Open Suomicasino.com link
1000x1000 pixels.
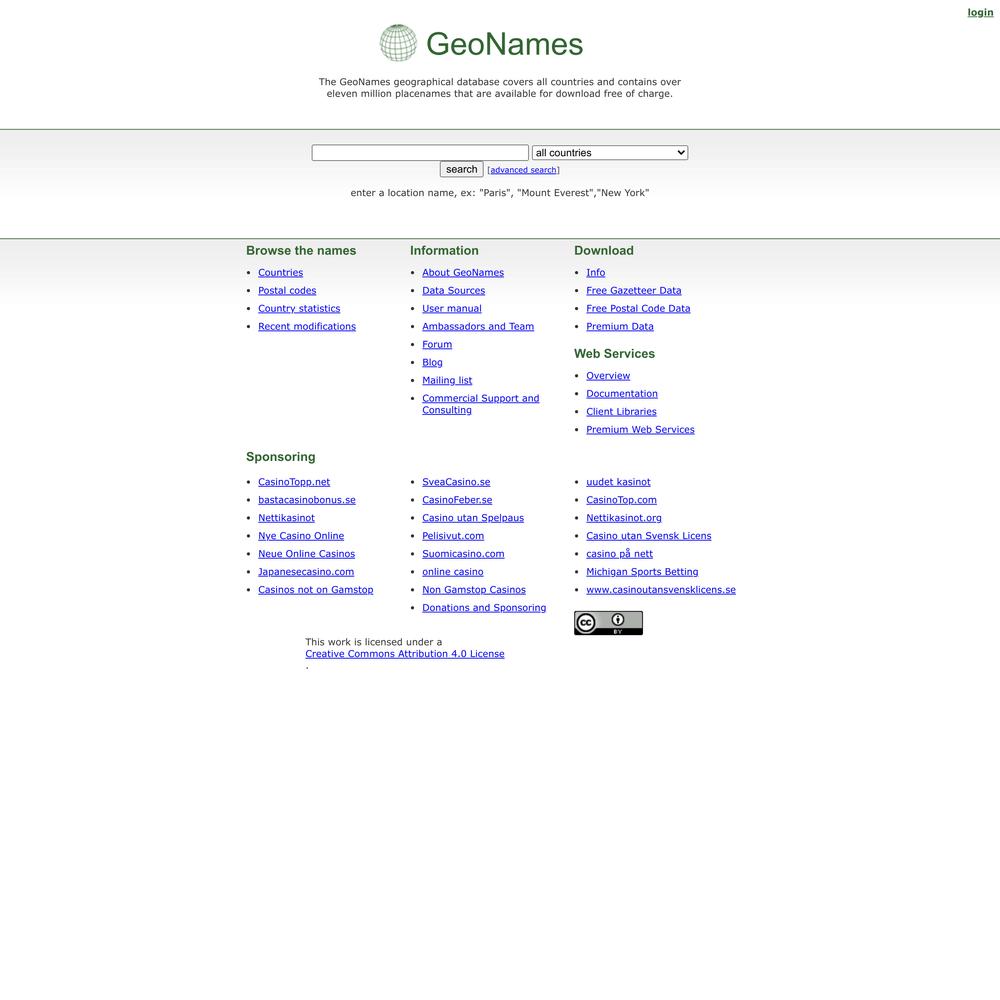coord(463,554)
